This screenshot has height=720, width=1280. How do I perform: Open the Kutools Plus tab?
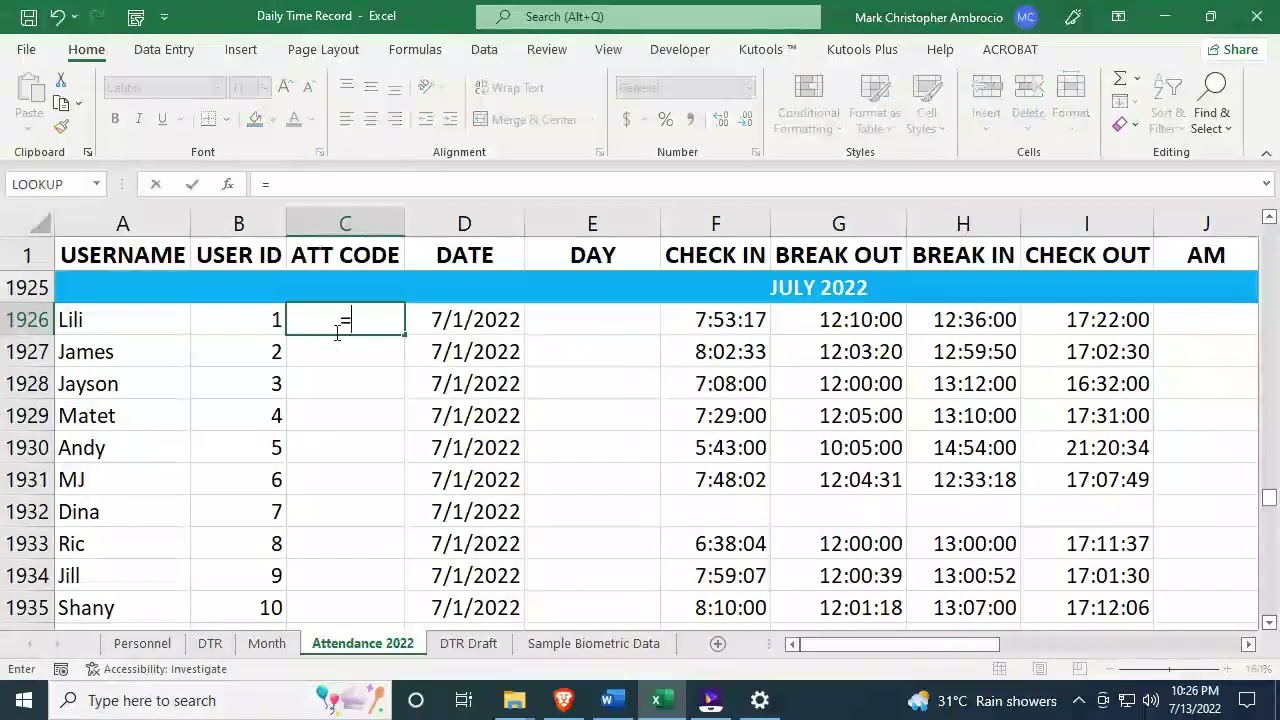click(862, 49)
